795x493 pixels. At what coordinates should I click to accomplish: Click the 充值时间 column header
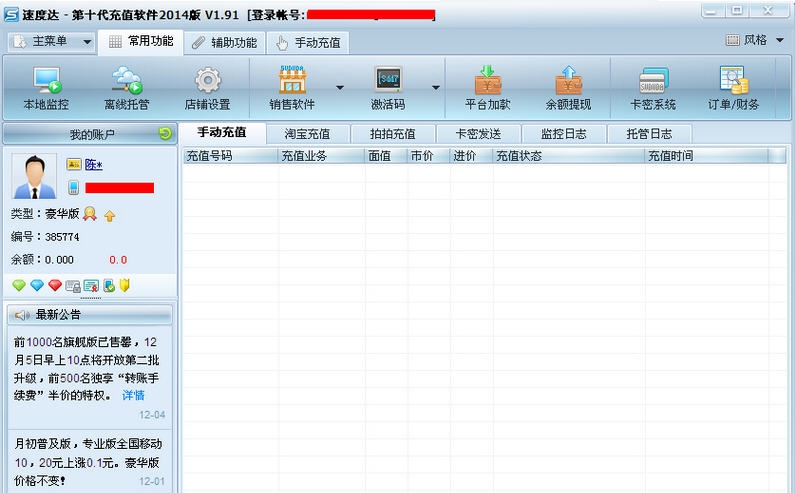707,156
